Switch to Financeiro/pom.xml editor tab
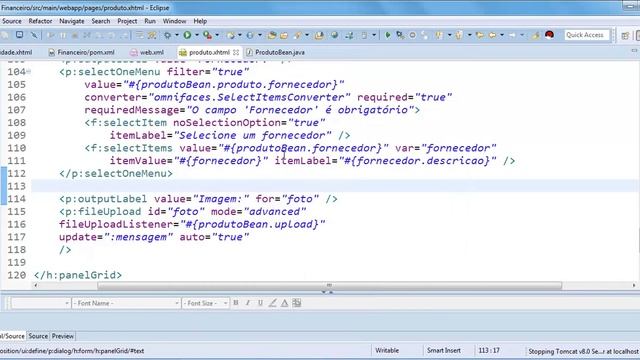The width and height of the screenshot is (640, 360). [x=81, y=52]
